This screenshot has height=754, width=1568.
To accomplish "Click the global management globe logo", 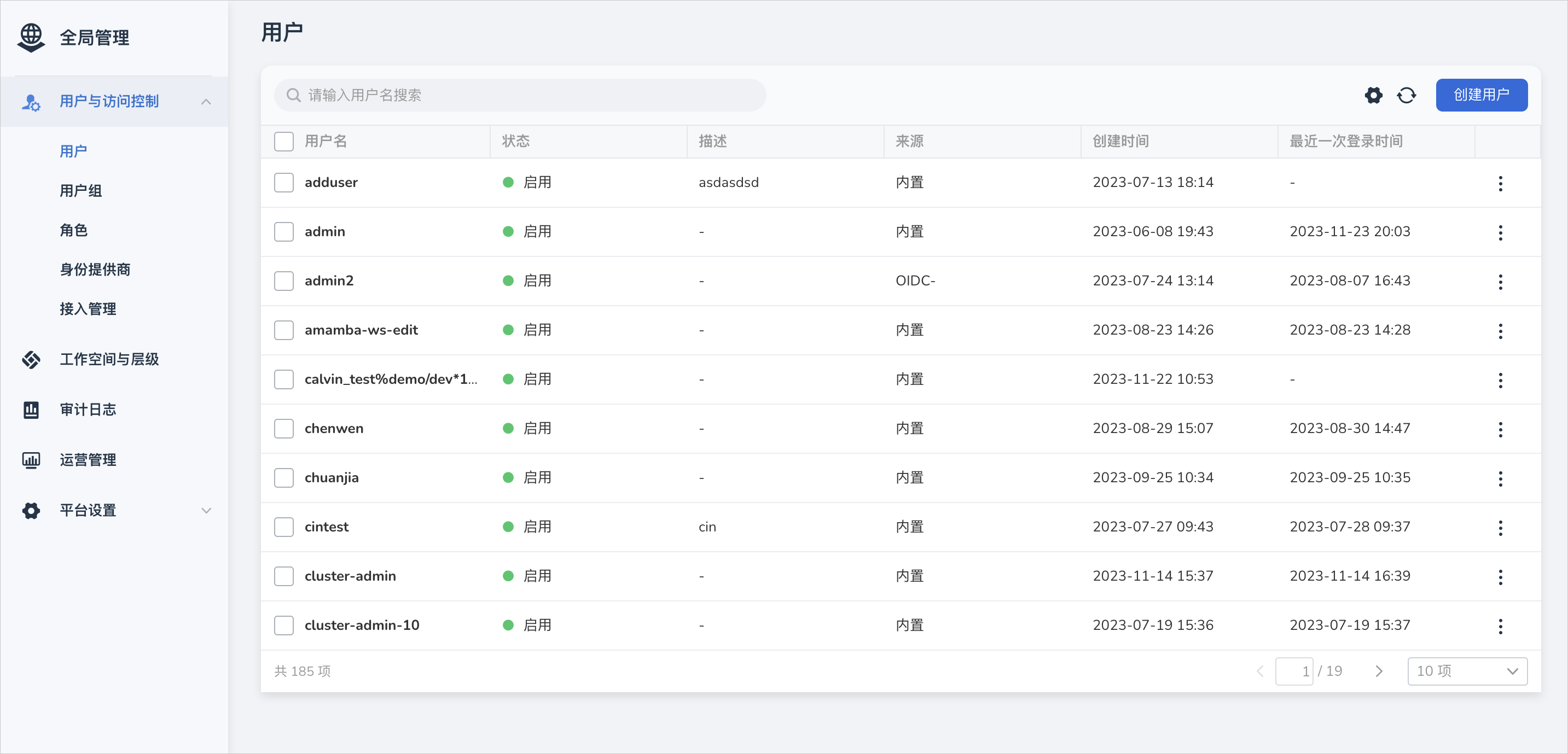I will coord(31,38).
